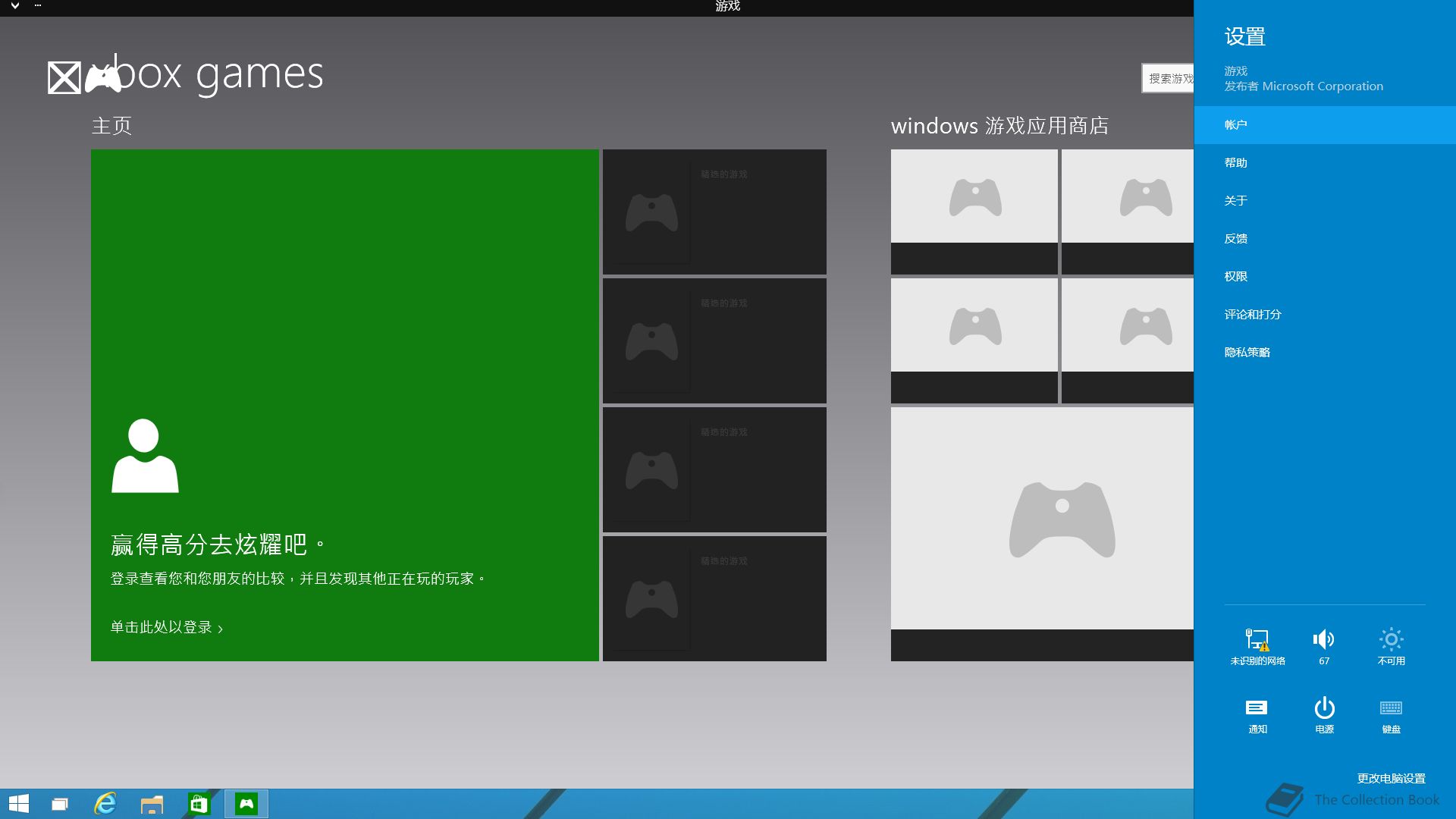
Task: Click the windows 游戏应用商店 section heading
Action: click(x=999, y=126)
